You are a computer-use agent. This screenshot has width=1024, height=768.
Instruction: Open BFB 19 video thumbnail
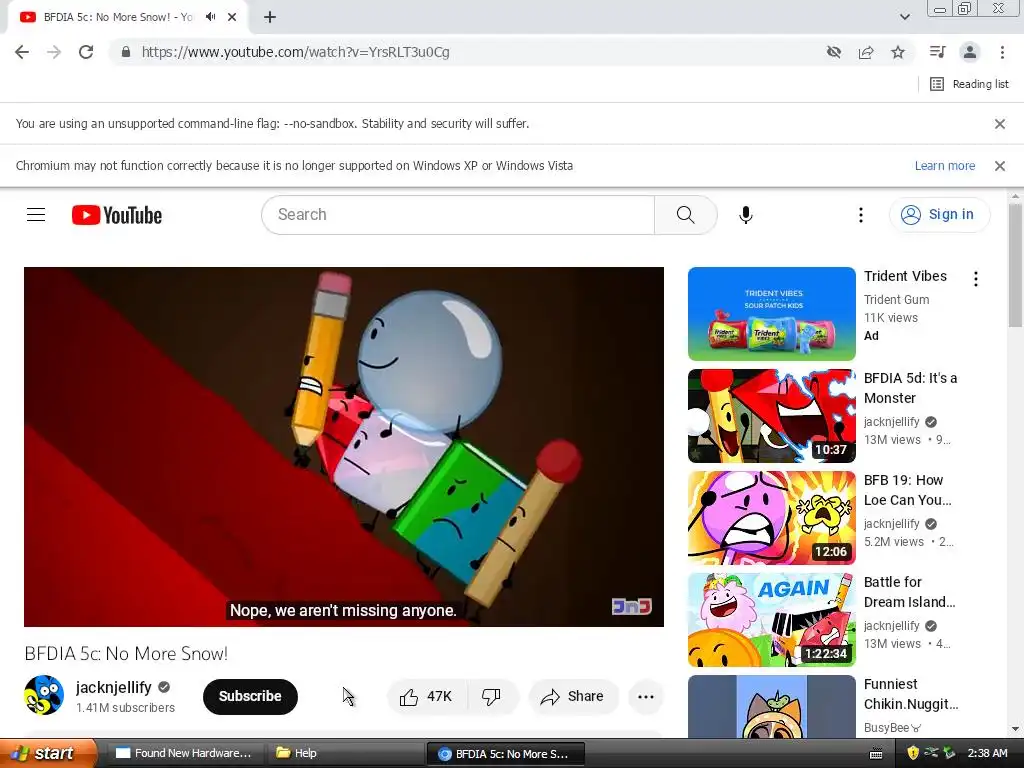click(x=771, y=518)
